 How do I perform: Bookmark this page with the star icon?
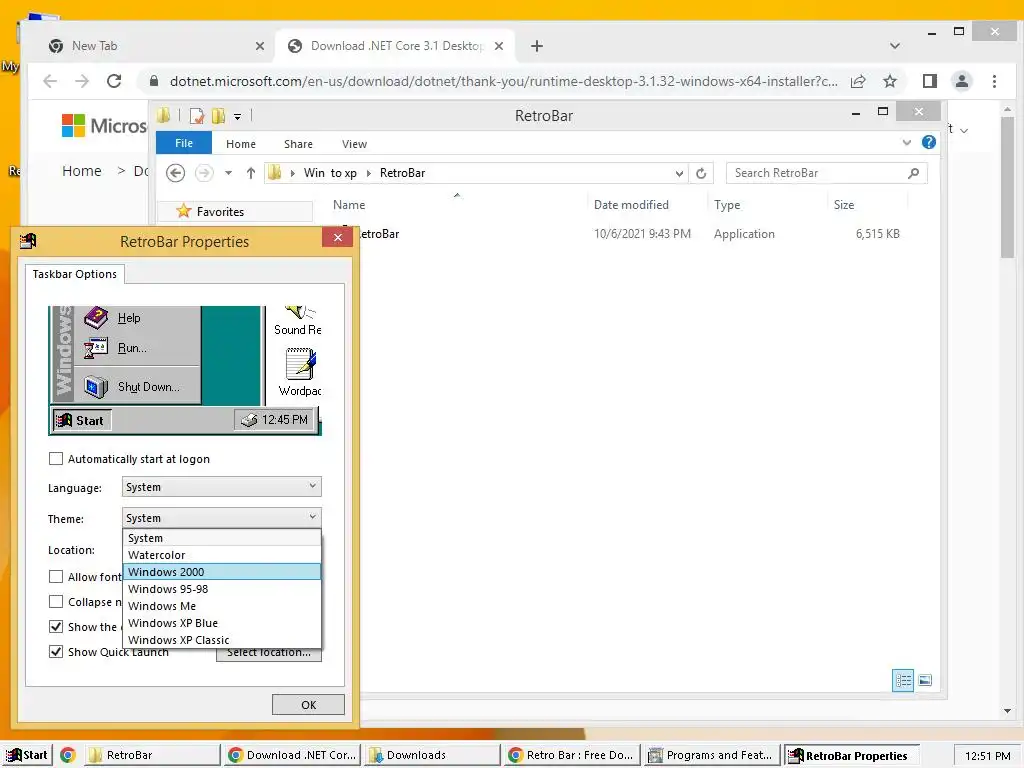[889, 81]
